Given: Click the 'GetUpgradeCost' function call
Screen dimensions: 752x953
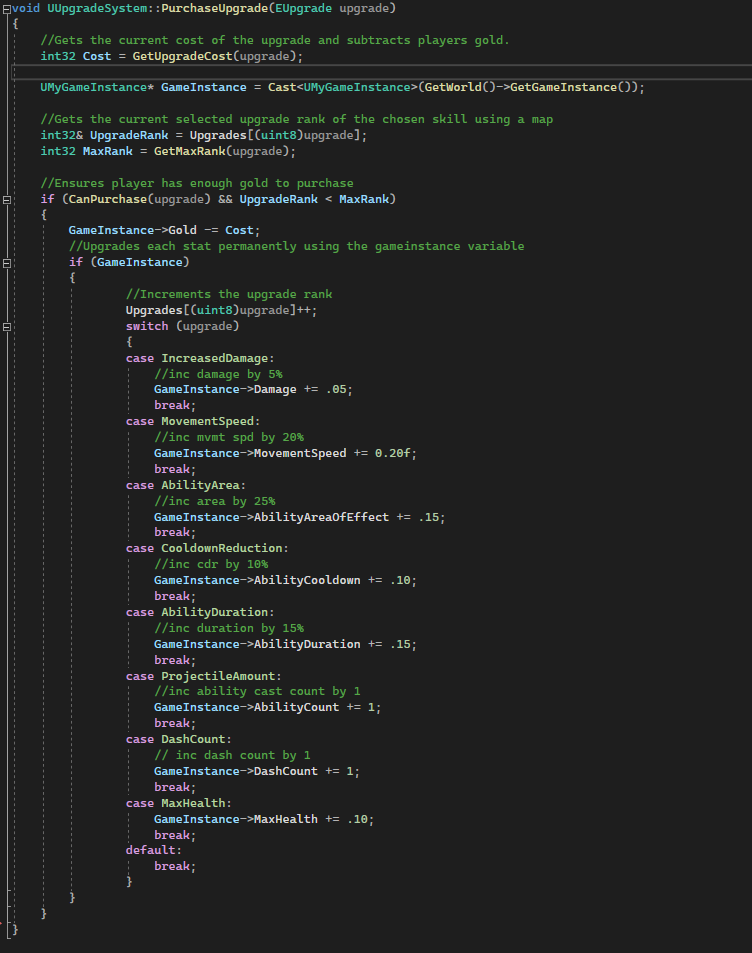Looking at the screenshot, I should click(182, 56).
